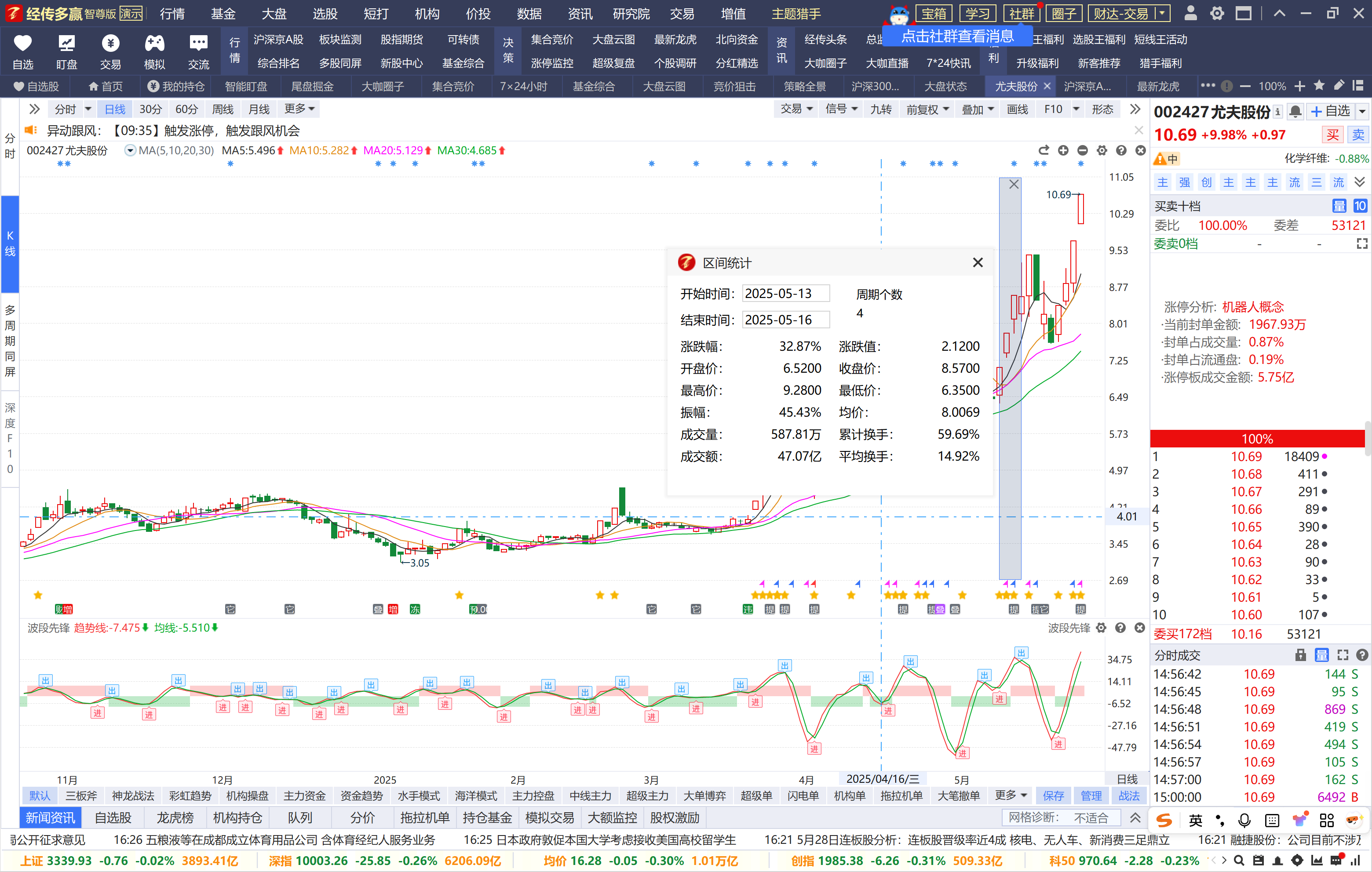The width and height of the screenshot is (1372, 872).
Task: Open the MA(5,10,20,30) indicator dropdown
Action: pos(131,150)
